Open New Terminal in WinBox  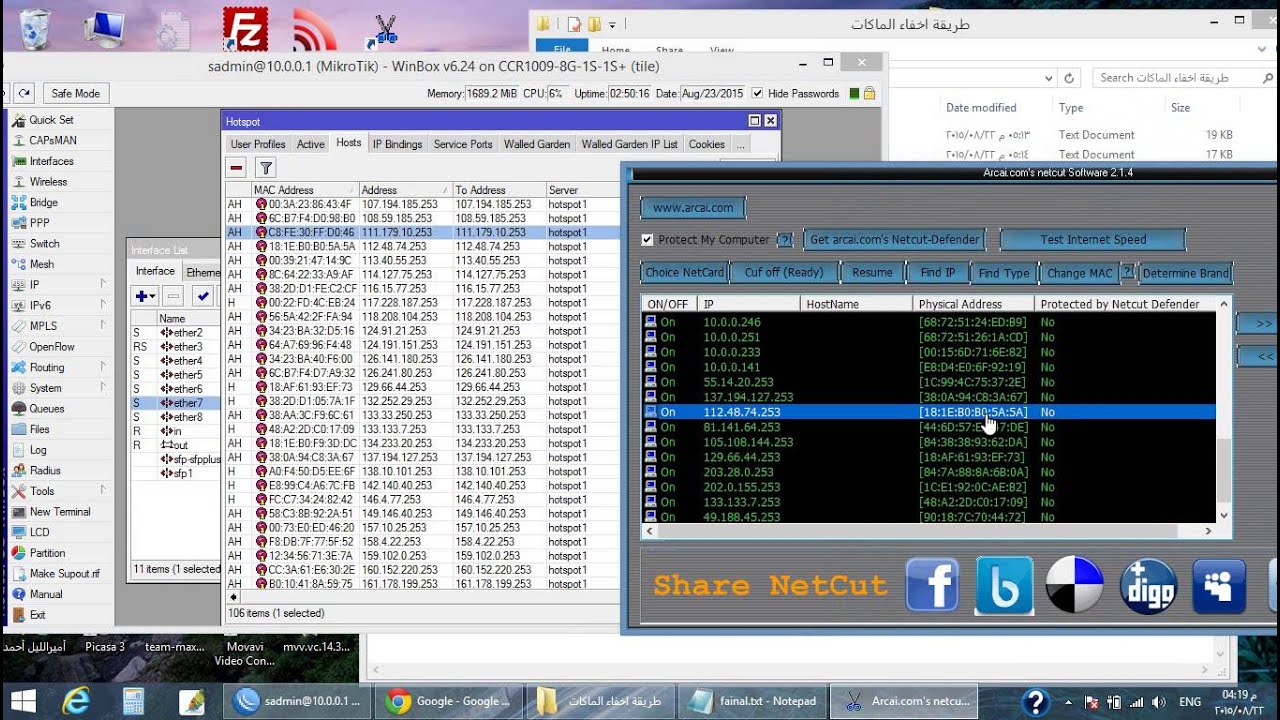[x=60, y=512]
